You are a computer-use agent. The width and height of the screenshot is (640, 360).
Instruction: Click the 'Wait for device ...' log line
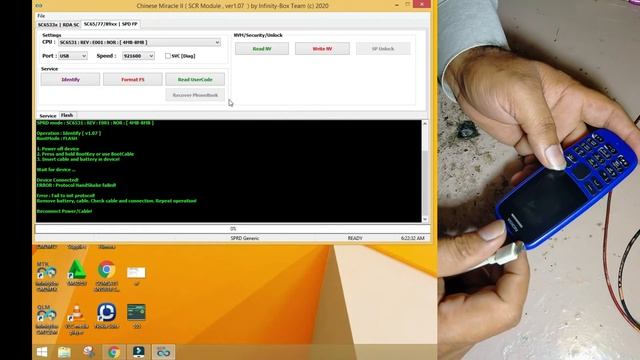pyautogui.click(x=56, y=169)
